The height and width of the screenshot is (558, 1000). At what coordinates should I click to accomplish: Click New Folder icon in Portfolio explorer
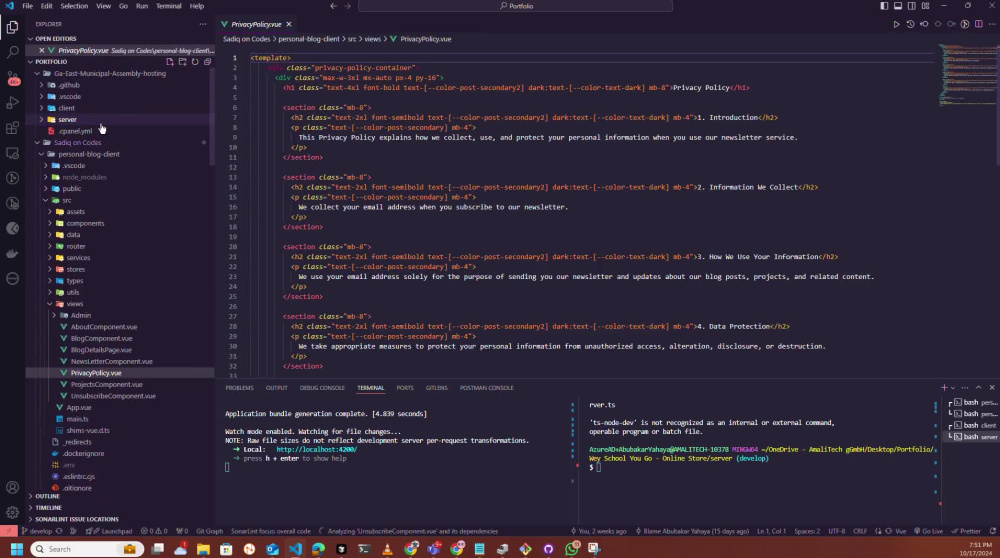tap(182, 62)
